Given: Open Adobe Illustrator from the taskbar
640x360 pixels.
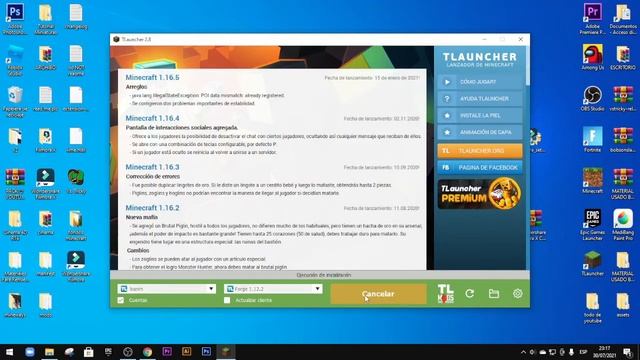Looking at the screenshot, I should click(x=187, y=352).
